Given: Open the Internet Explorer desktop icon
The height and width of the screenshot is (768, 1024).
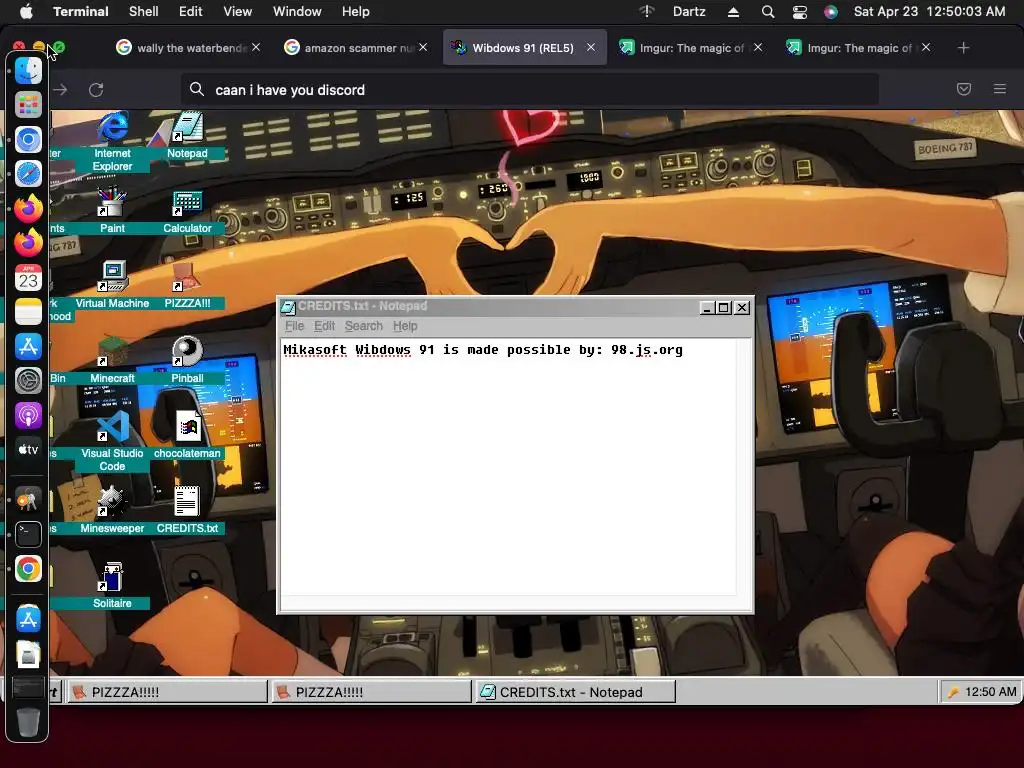Looking at the screenshot, I should (x=112, y=140).
